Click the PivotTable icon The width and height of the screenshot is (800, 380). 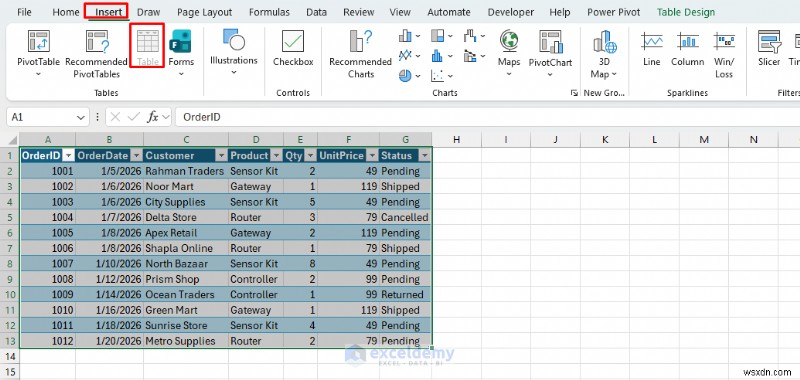tap(38, 41)
